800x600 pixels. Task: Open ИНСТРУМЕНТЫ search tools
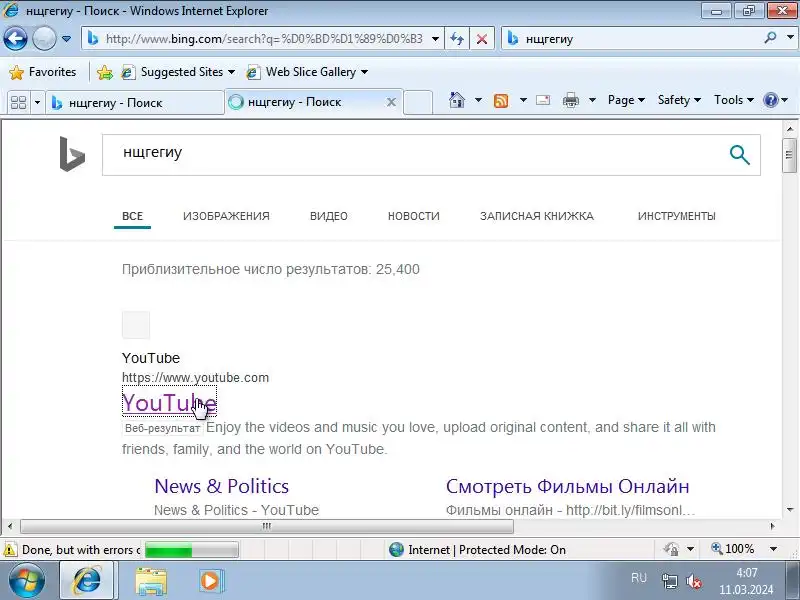tap(677, 216)
